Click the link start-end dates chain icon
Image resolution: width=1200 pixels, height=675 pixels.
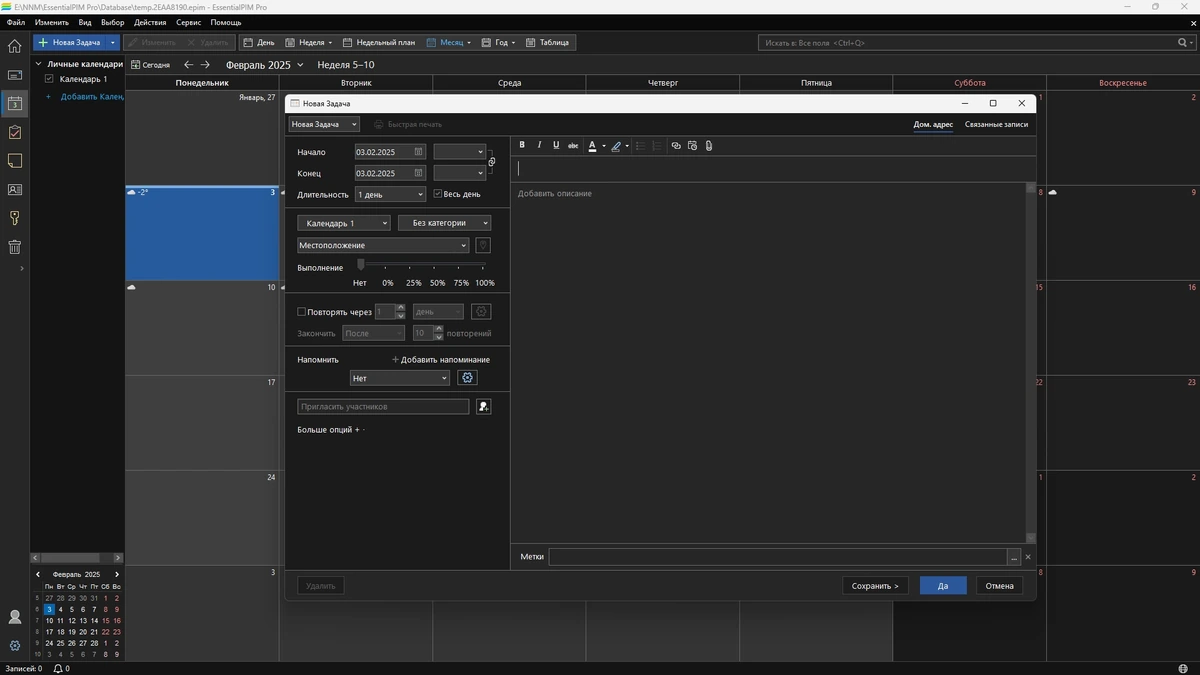coord(492,162)
